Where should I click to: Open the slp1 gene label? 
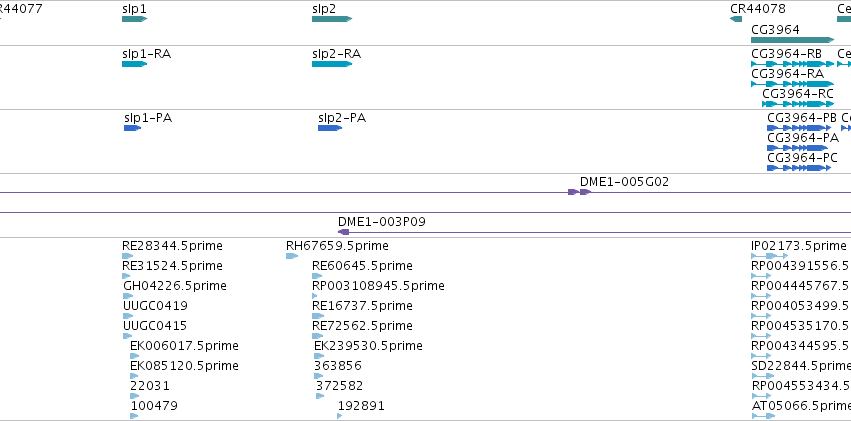(x=134, y=9)
